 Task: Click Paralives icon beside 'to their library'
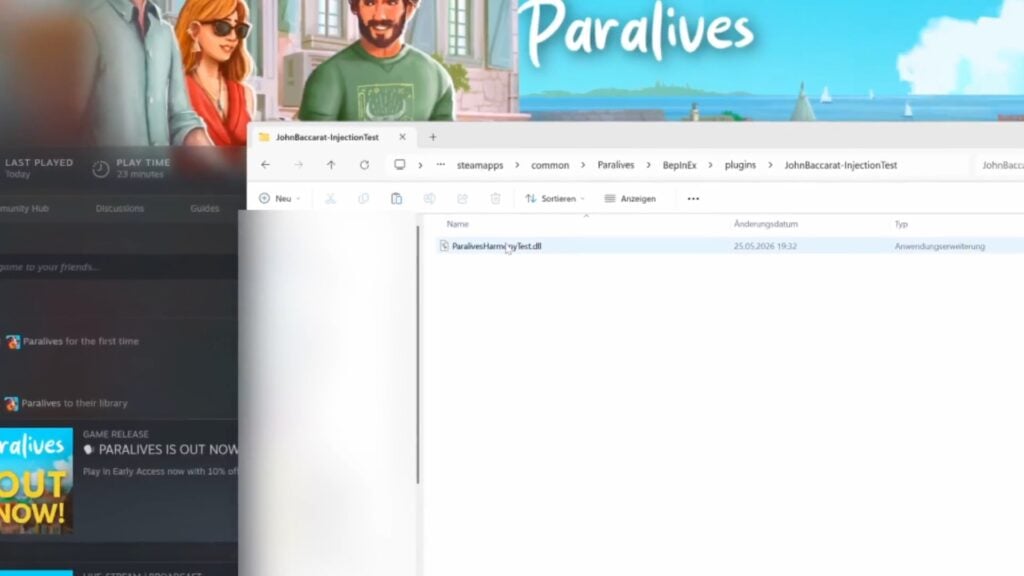(11, 404)
